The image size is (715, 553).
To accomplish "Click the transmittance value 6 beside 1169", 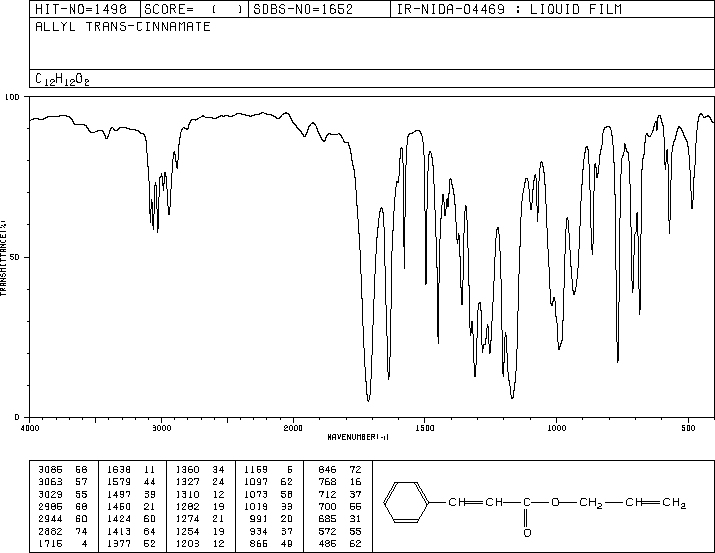I will coord(290,469).
